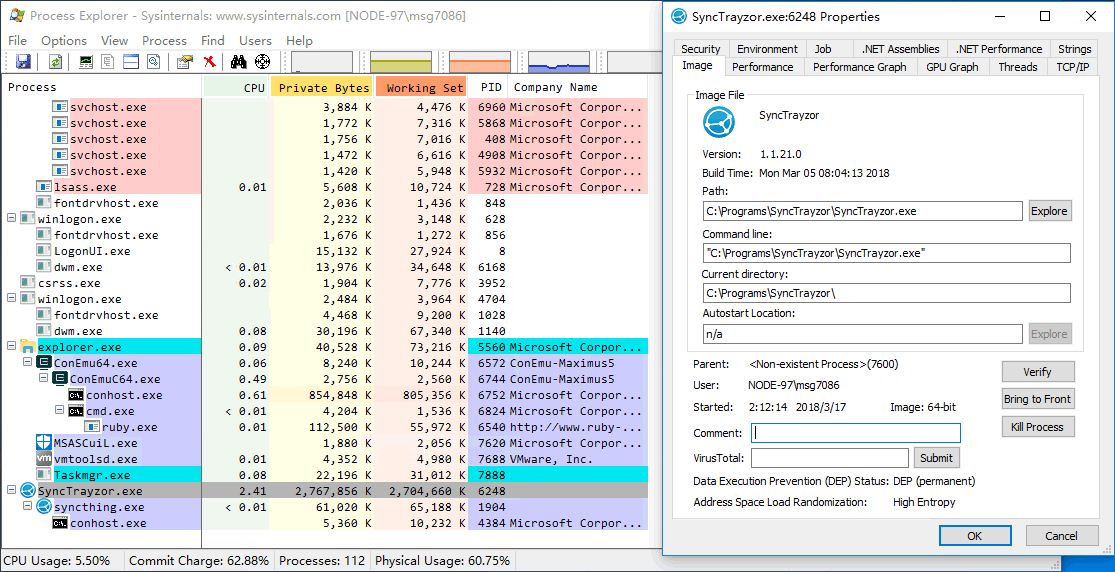Click the Taskmgr.exe process icon

[x=44, y=475]
